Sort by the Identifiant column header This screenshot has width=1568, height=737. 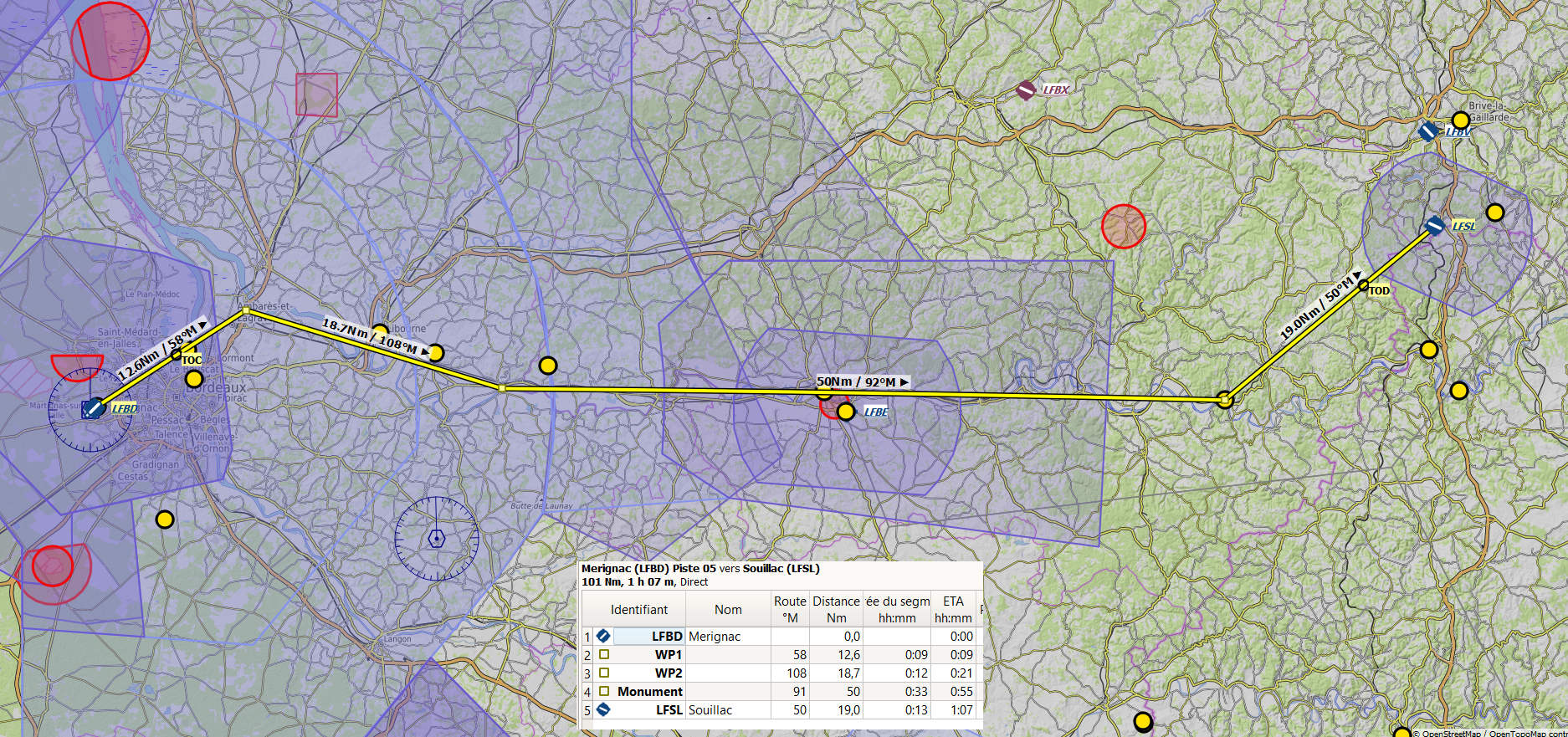639,610
